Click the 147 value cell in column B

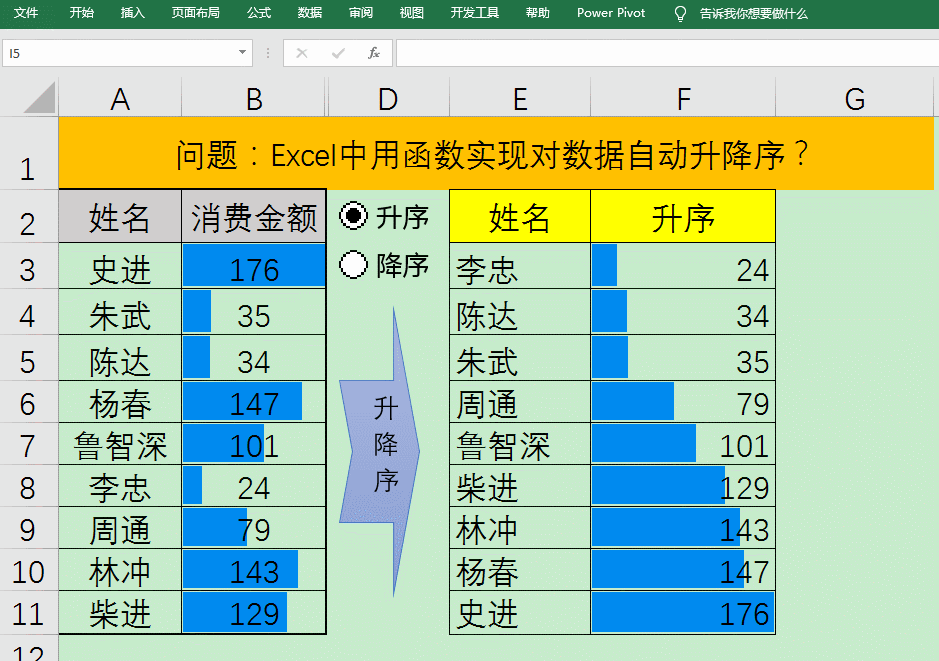point(254,402)
